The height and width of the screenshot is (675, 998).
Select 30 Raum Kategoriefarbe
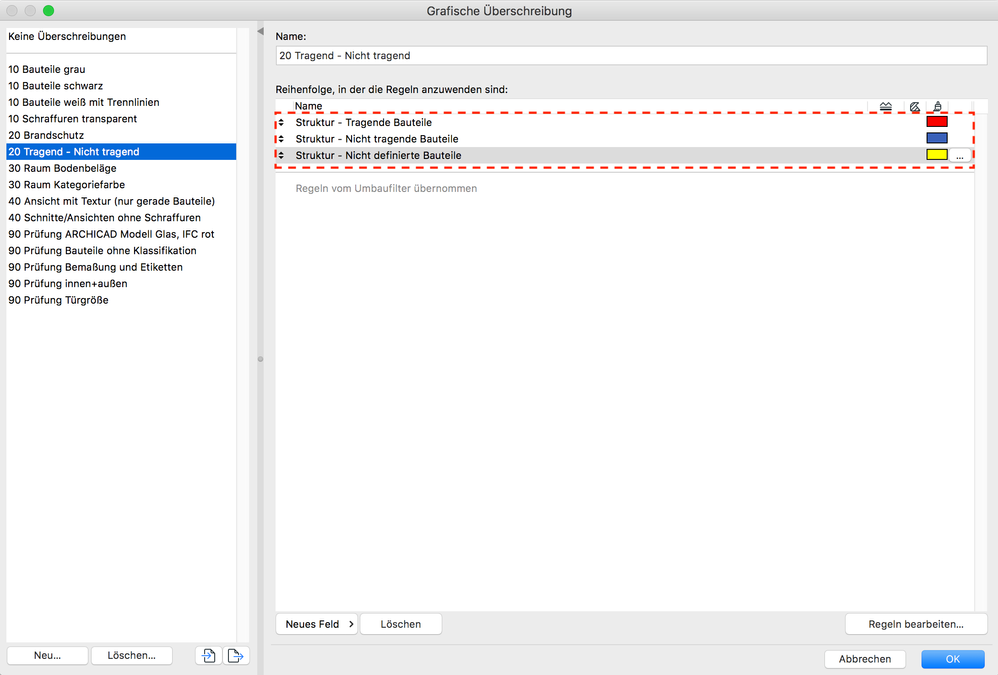point(122,185)
